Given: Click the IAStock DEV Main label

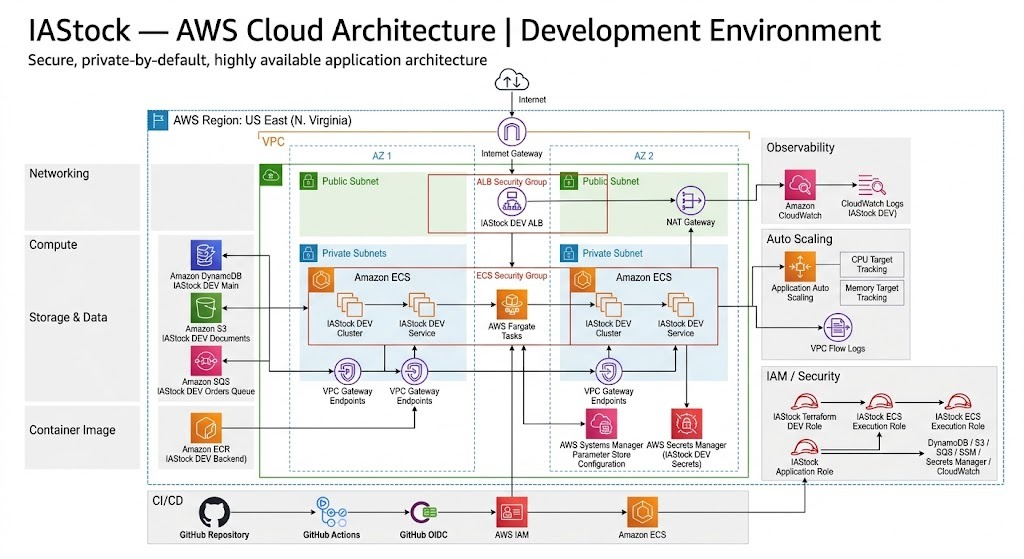Looking at the screenshot, I should coord(206,285).
